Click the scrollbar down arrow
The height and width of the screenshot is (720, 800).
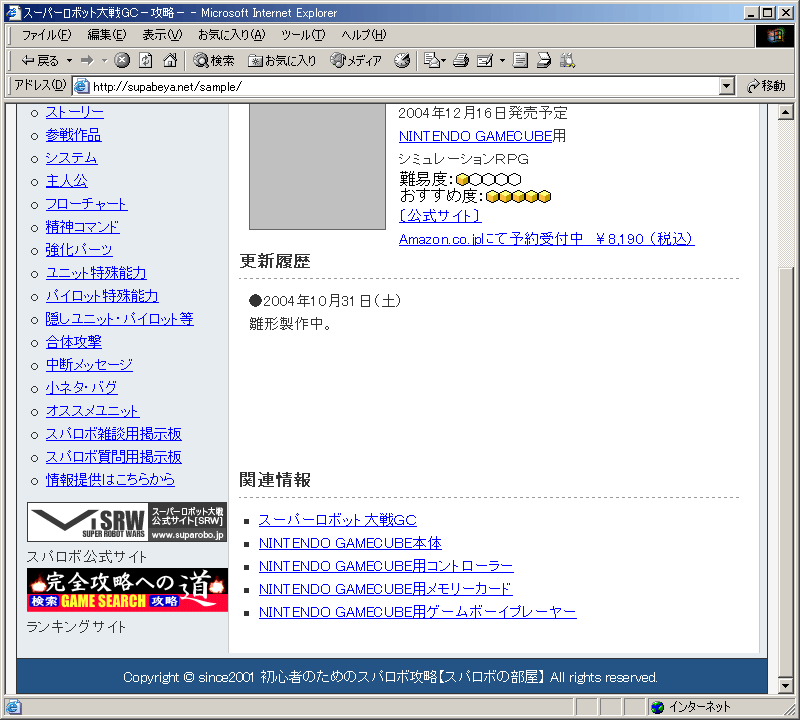(785, 685)
